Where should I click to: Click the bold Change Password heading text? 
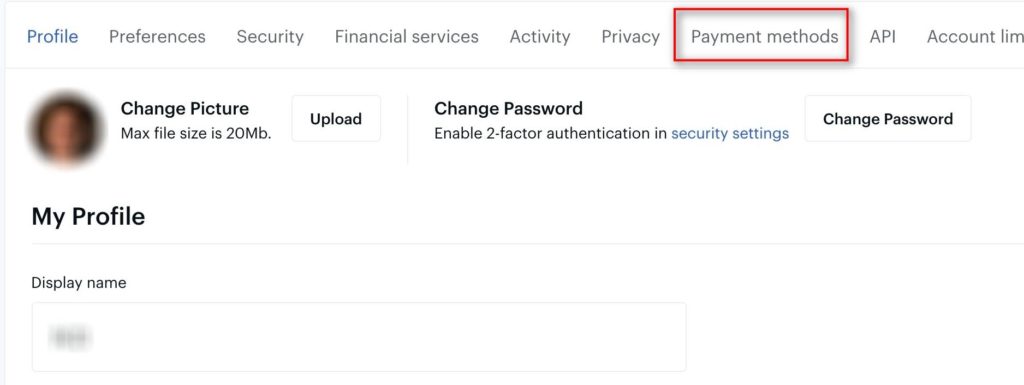(x=508, y=108)
